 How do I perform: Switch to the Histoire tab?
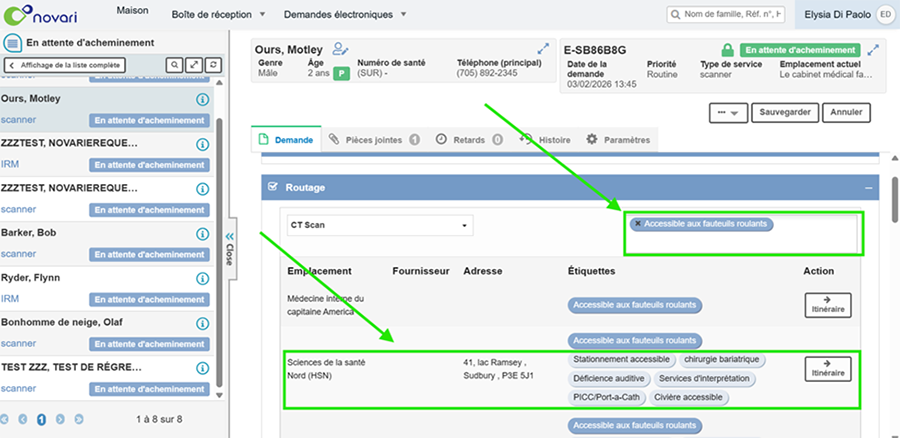pos(545,139)
